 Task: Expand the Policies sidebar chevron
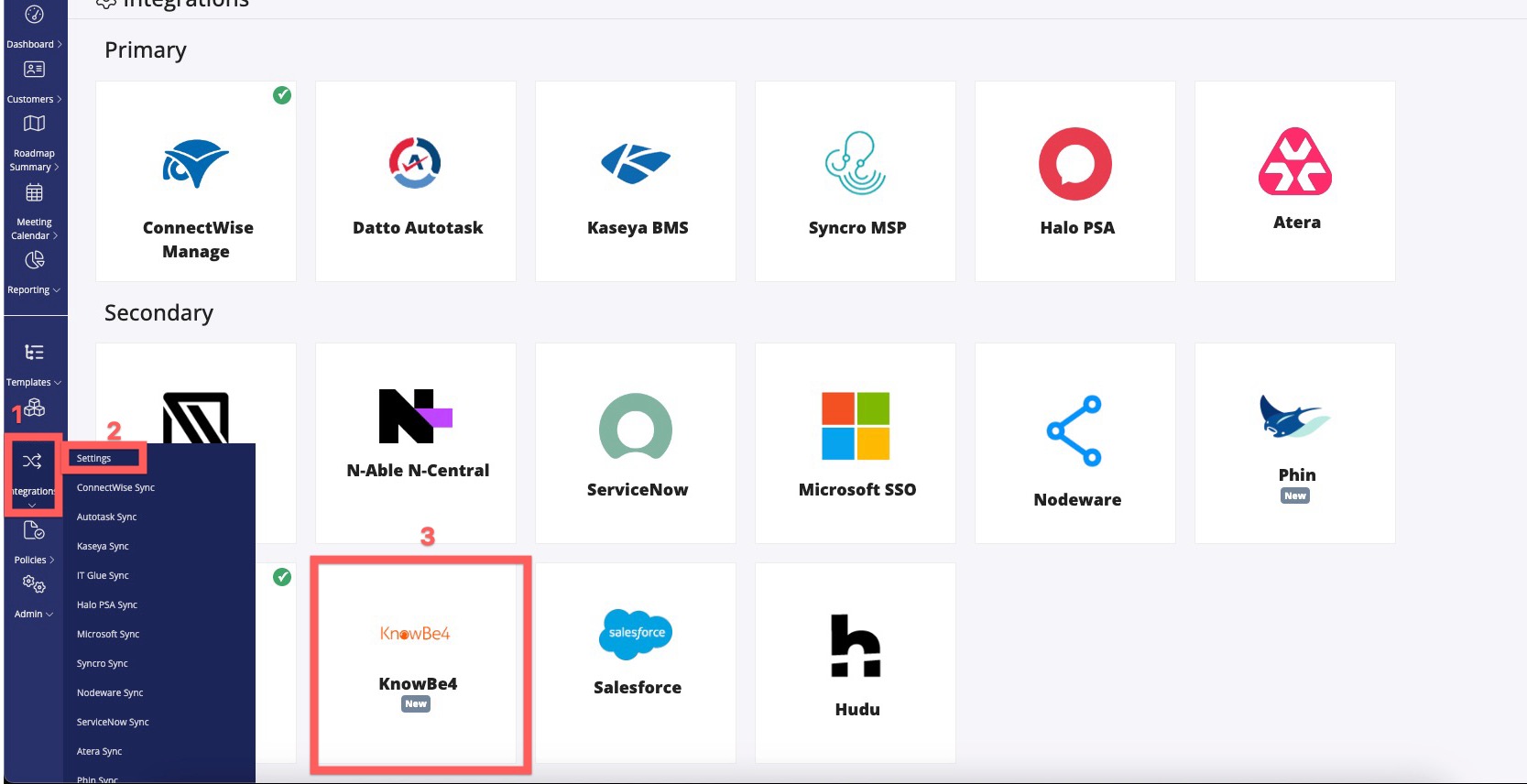point(52,561)
